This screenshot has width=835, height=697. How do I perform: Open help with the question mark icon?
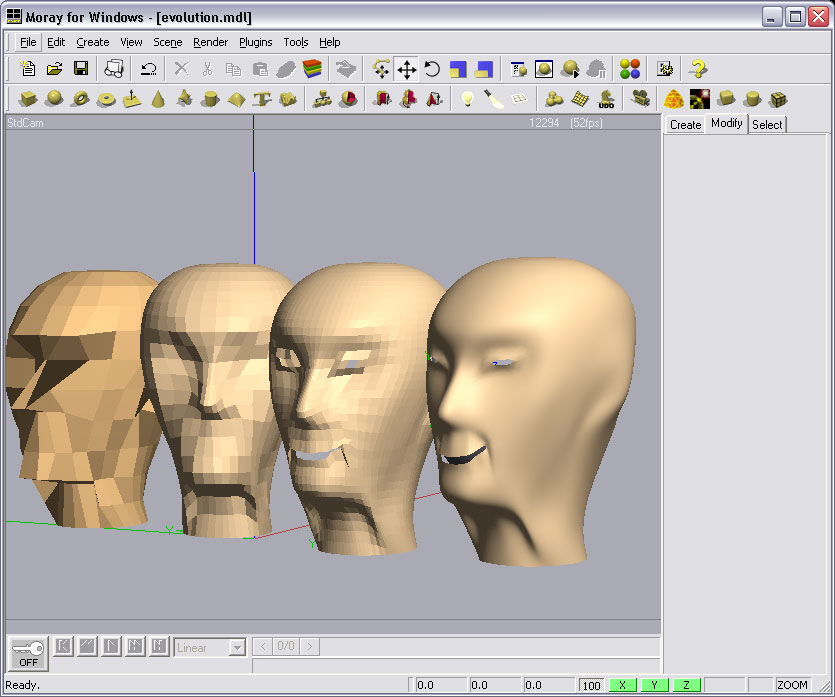click(x=698, y=68)
